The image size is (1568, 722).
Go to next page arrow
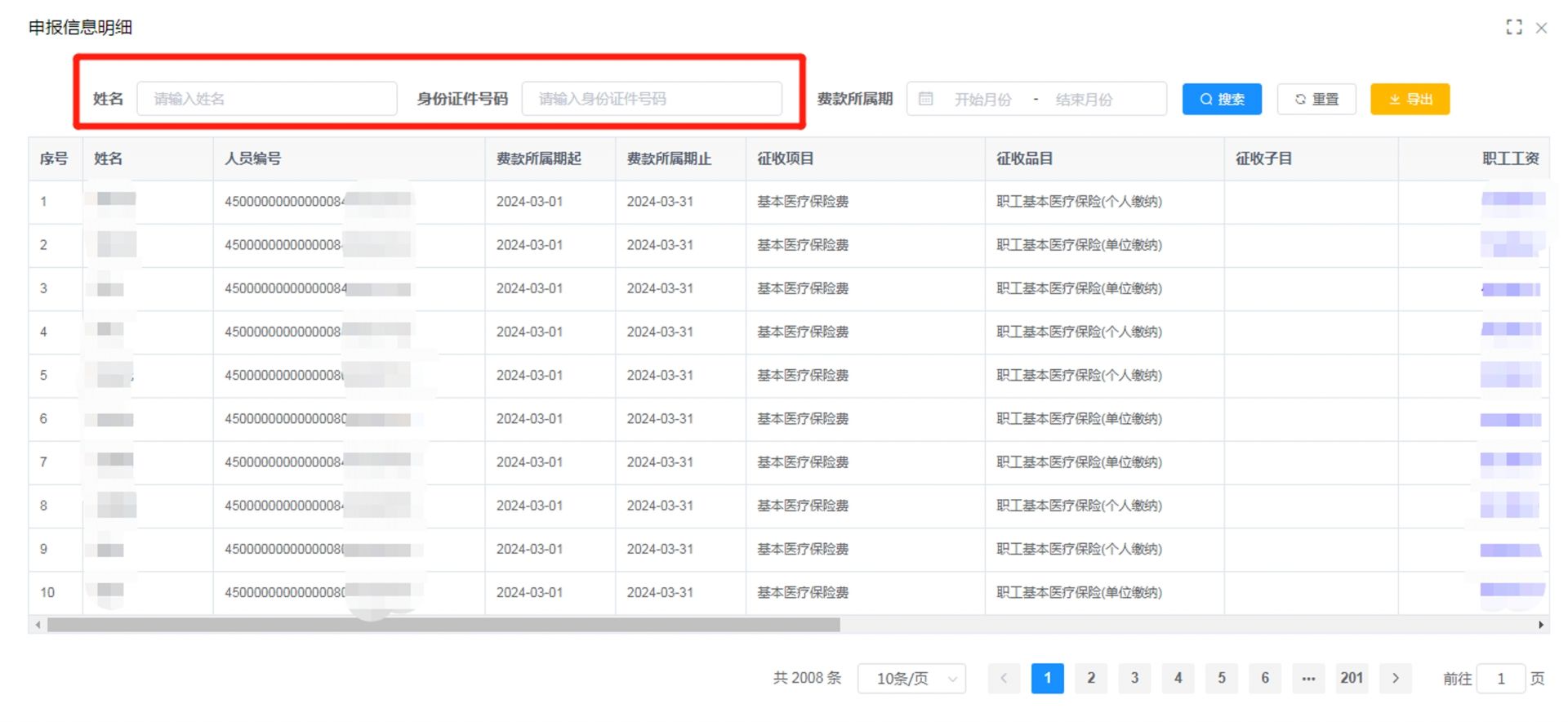pyautogui.click(x=1395, y=678)
